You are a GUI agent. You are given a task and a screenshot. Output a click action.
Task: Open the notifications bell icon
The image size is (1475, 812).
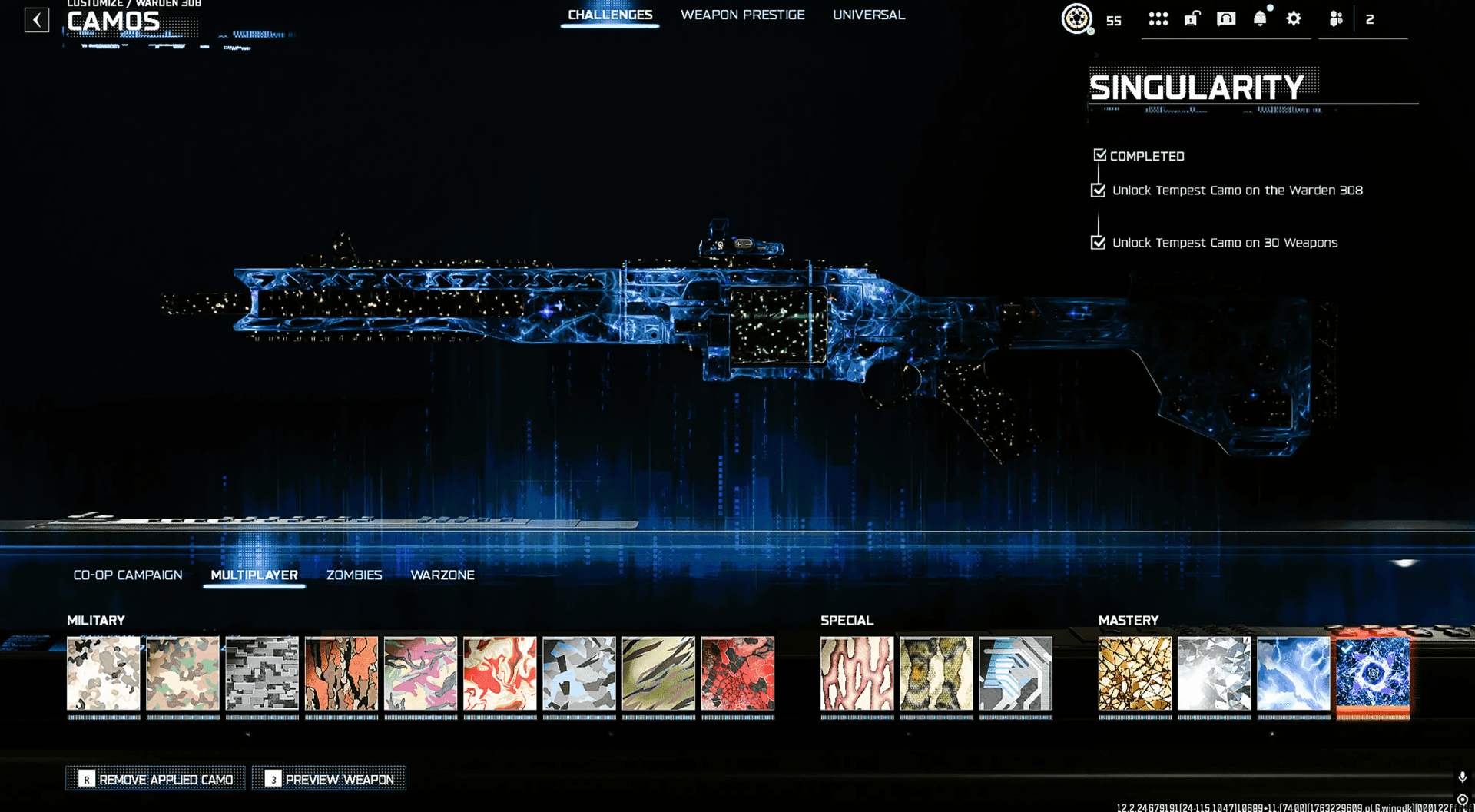click(x=1260, y=19)
